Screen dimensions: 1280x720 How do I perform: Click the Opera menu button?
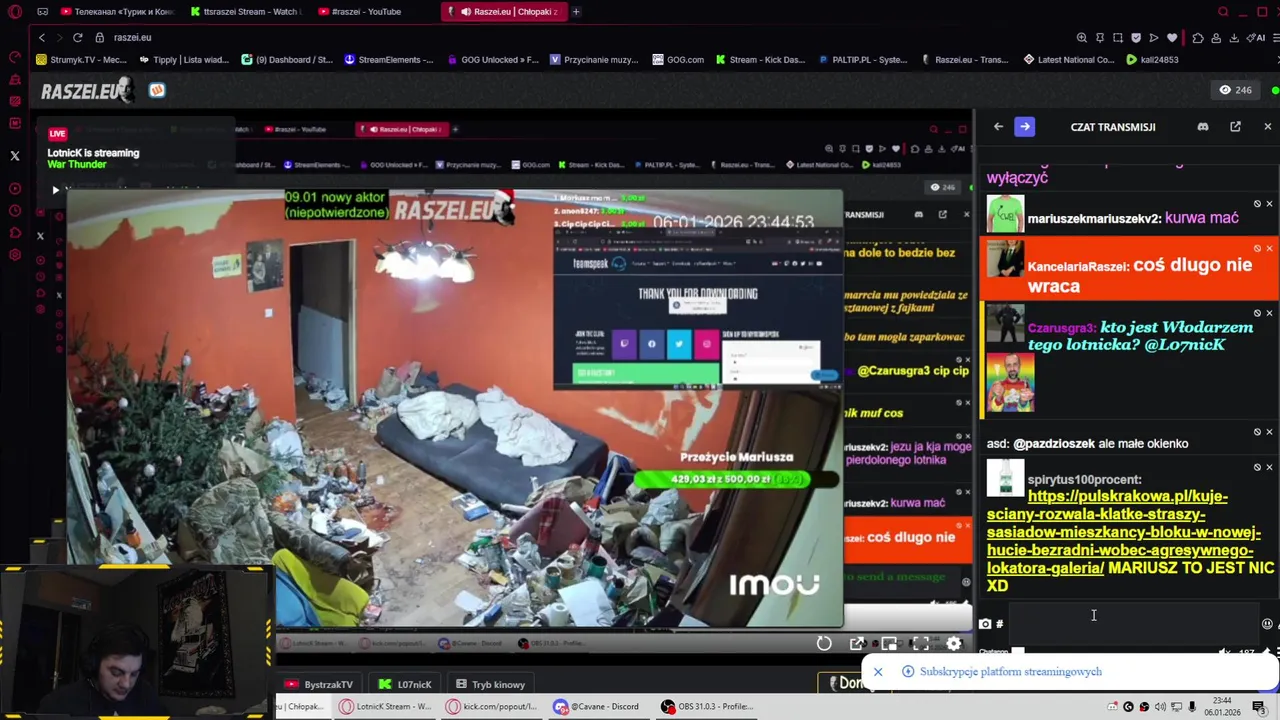(x=15, y=12)
